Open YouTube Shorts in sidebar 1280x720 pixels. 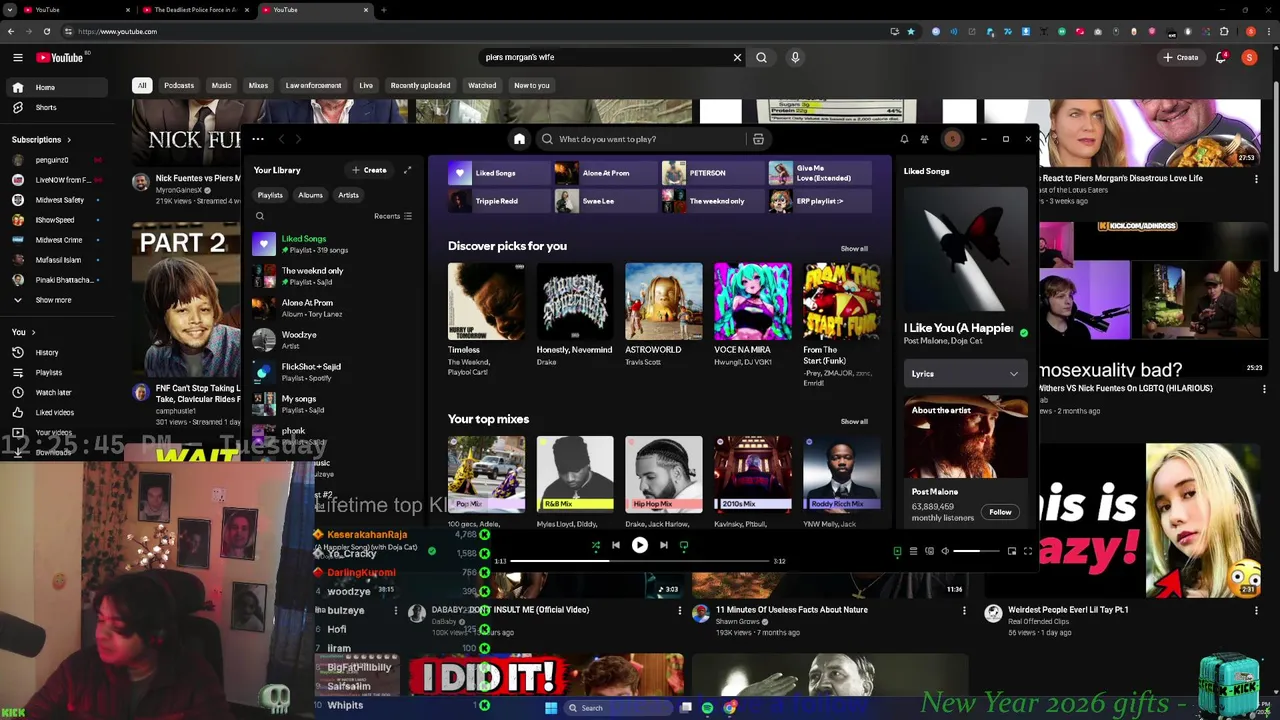point(45,107)
